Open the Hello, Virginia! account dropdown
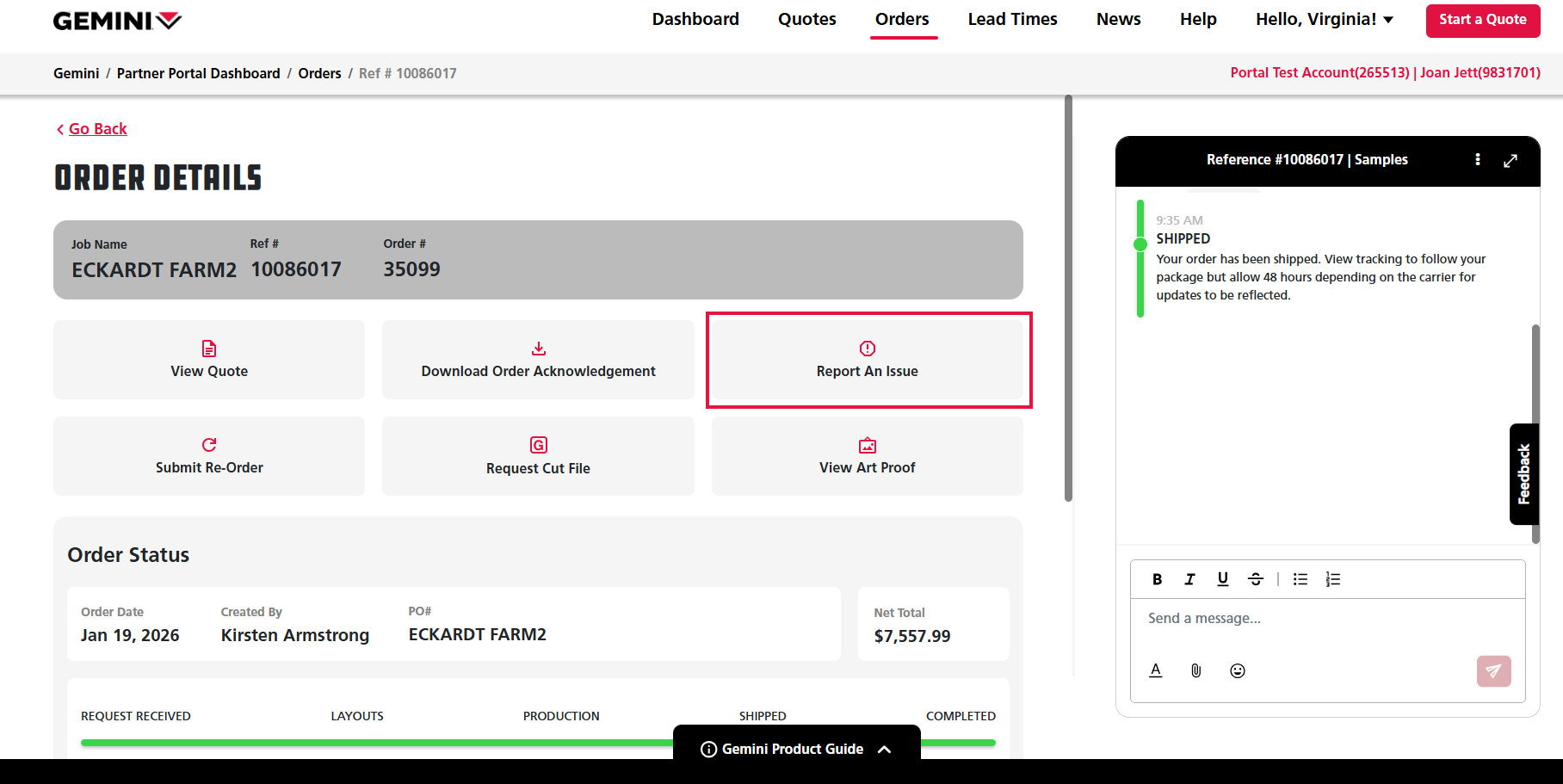The width and height of the screenshot is (1563, 784). coord(1324,20)
